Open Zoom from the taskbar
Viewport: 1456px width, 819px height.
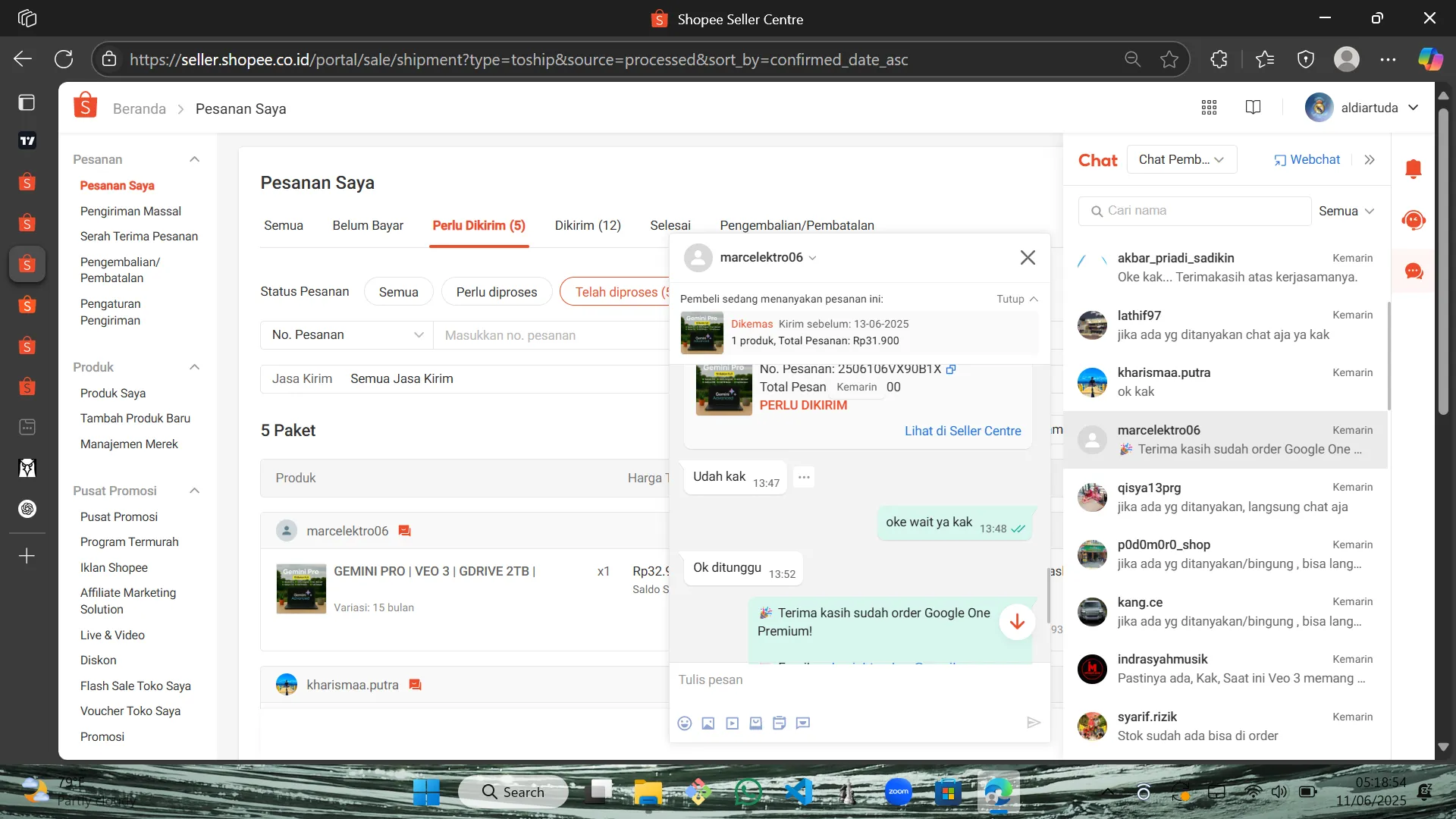pyautogui.click(x=899, y=792)
